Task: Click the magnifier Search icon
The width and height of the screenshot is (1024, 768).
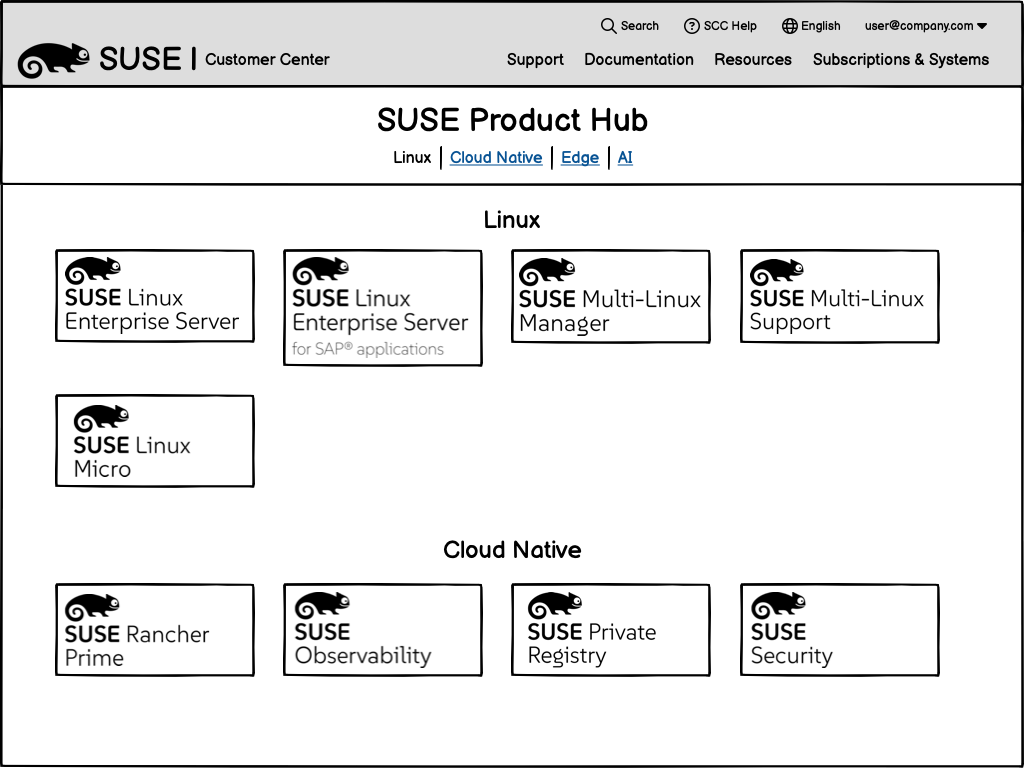Action: (x=608, y=26)
